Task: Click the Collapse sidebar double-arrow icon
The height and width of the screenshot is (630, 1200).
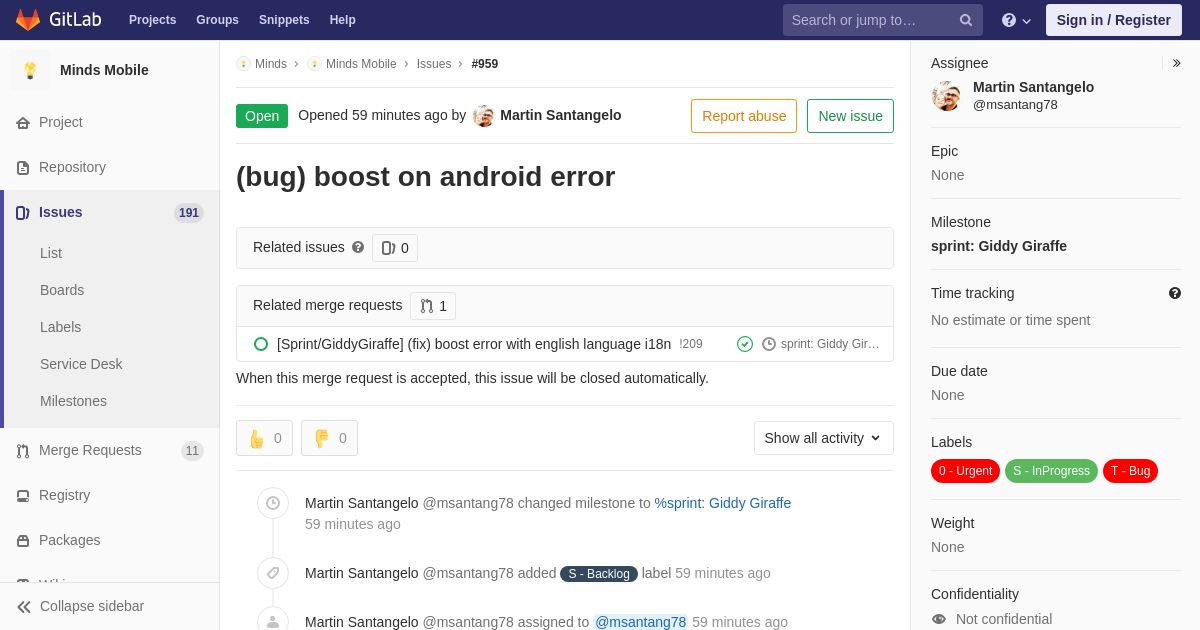Action: coord(24,607)
